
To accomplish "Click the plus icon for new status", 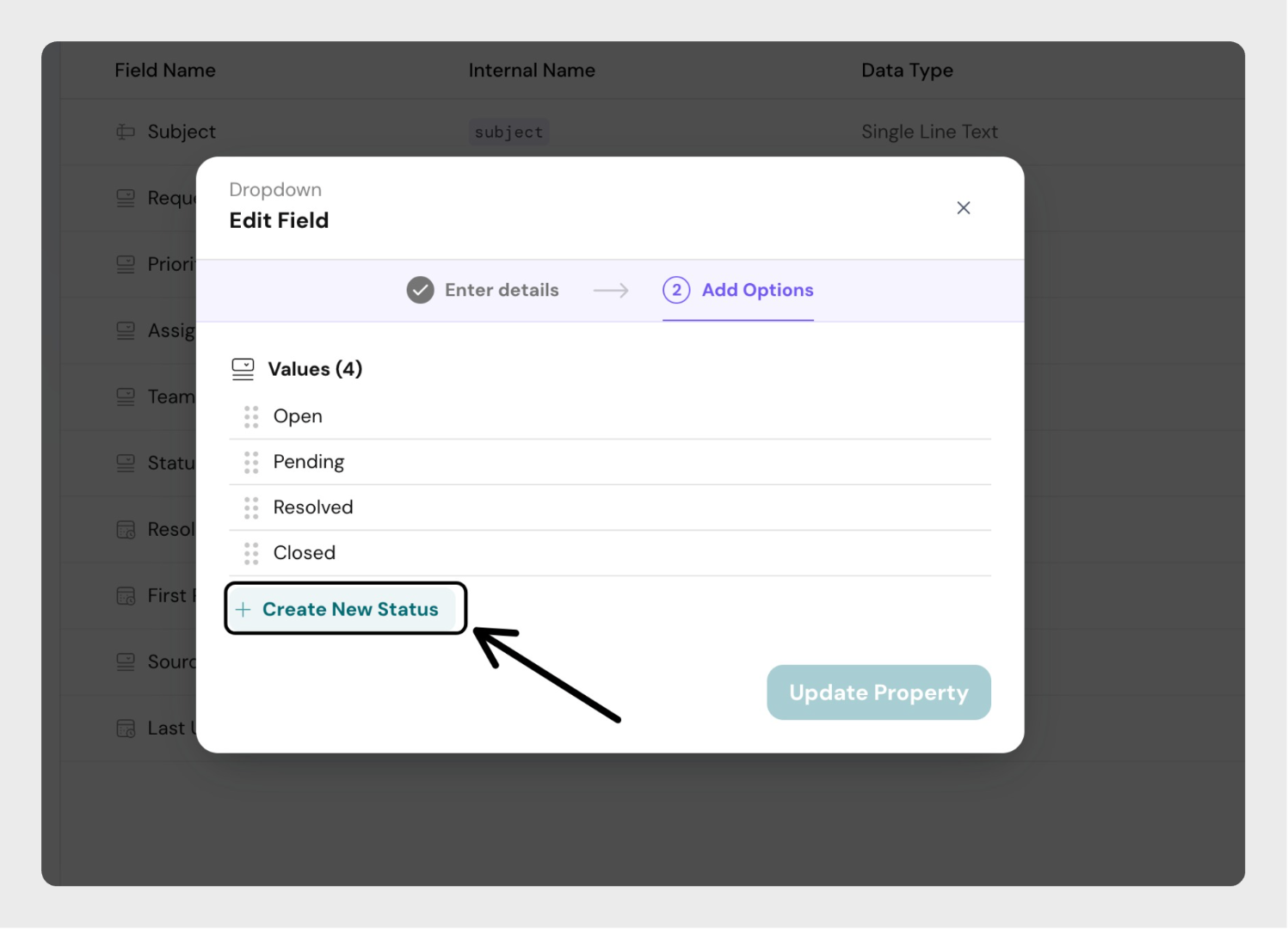I will pyautogui.click(x=243, y=610).
